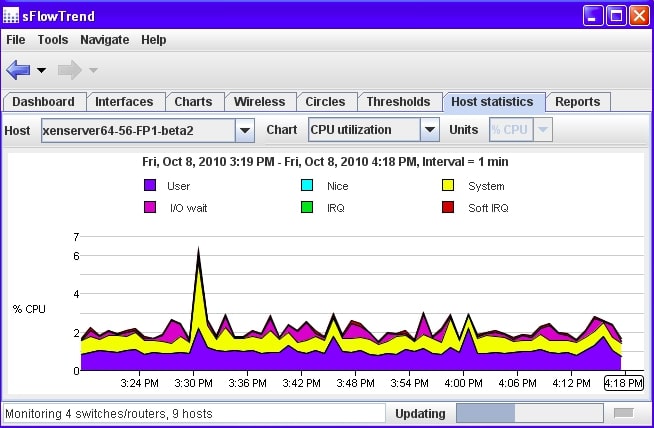Open the Forward history dropdown arrow
Image resolution: width=654 pixels, height=428 pixels.
coord(93,70)
